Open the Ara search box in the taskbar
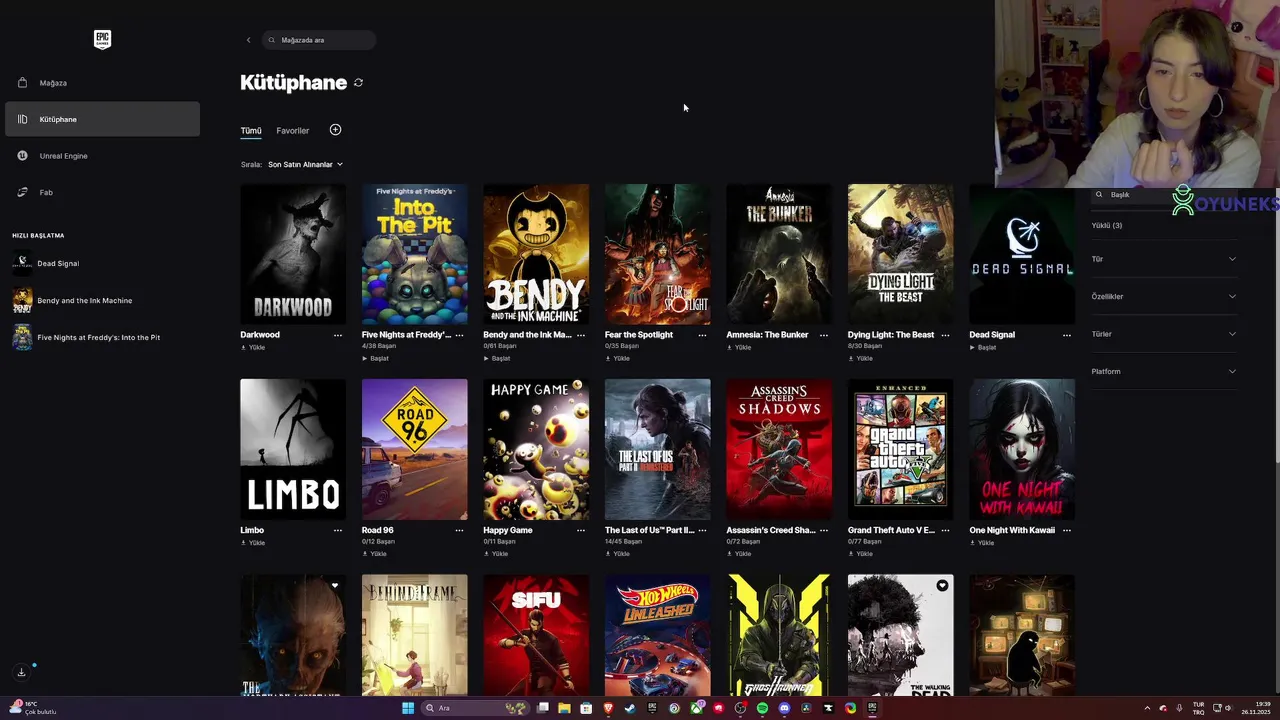 coord(474,708)
